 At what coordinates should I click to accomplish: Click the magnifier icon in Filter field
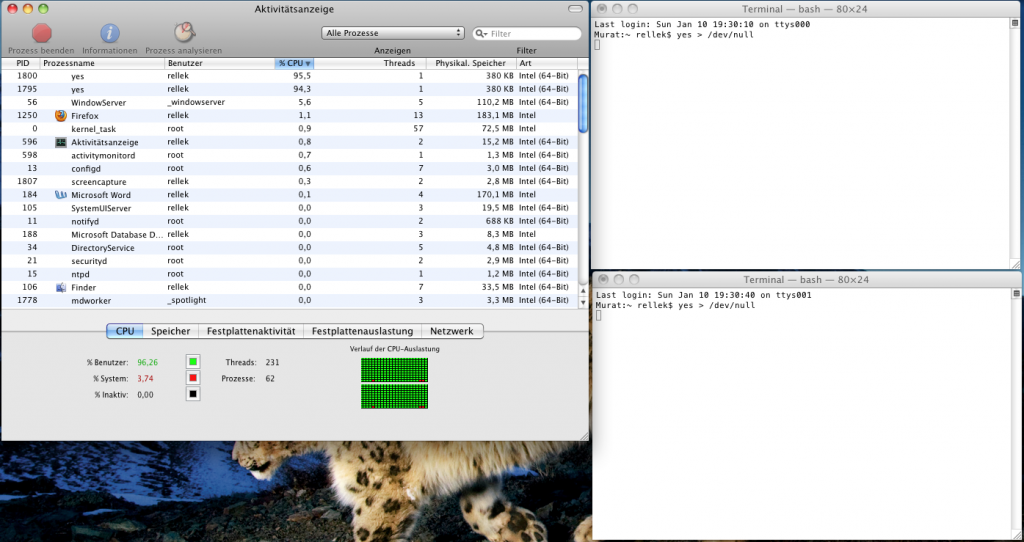pos(481,33)
